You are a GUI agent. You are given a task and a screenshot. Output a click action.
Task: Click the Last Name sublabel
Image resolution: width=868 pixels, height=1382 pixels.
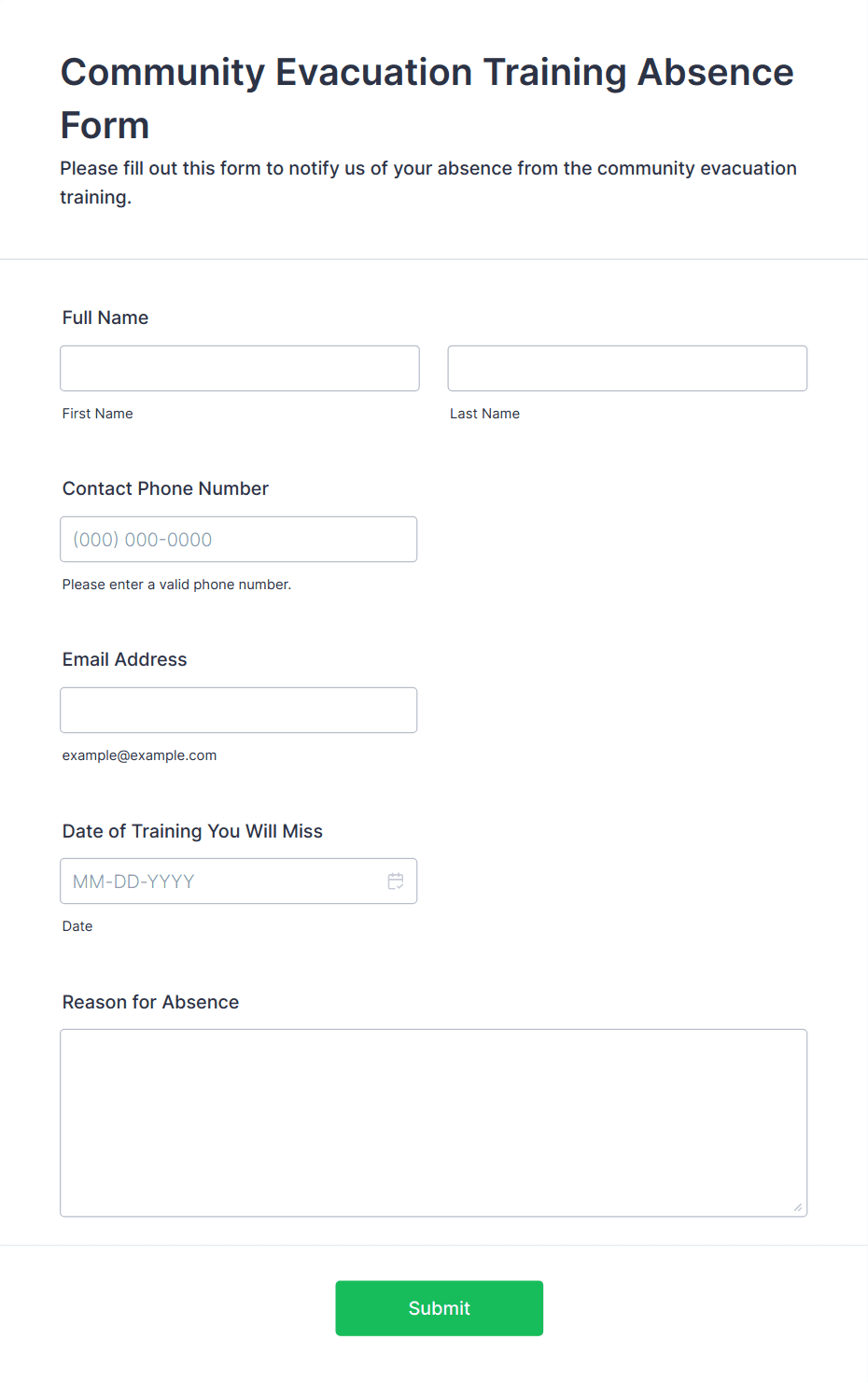pyautogui.click(x=484, y=414)
